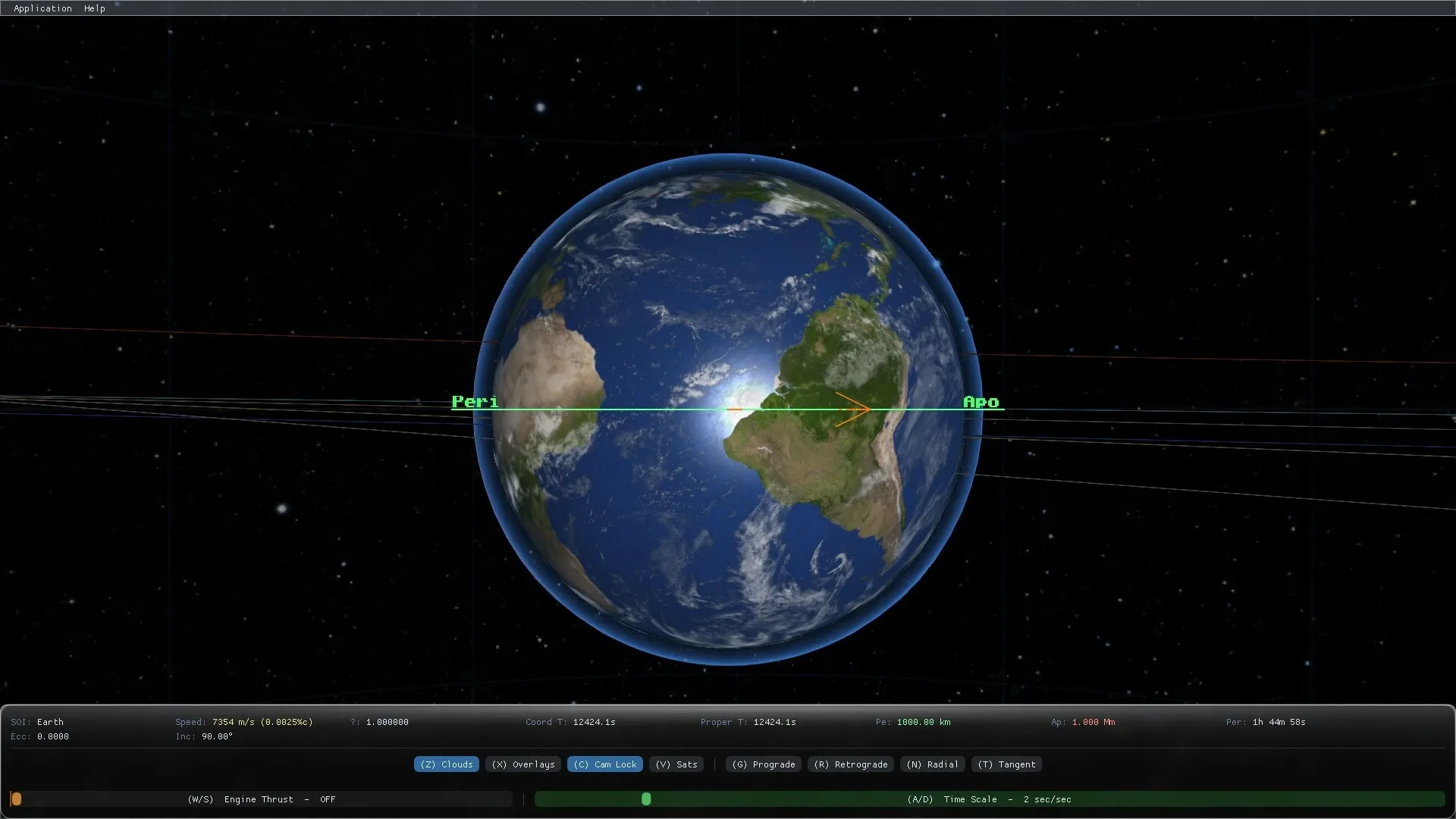This screenshot has height=819, width=1456.
Task: Open the Help menu
Action: 95,8
